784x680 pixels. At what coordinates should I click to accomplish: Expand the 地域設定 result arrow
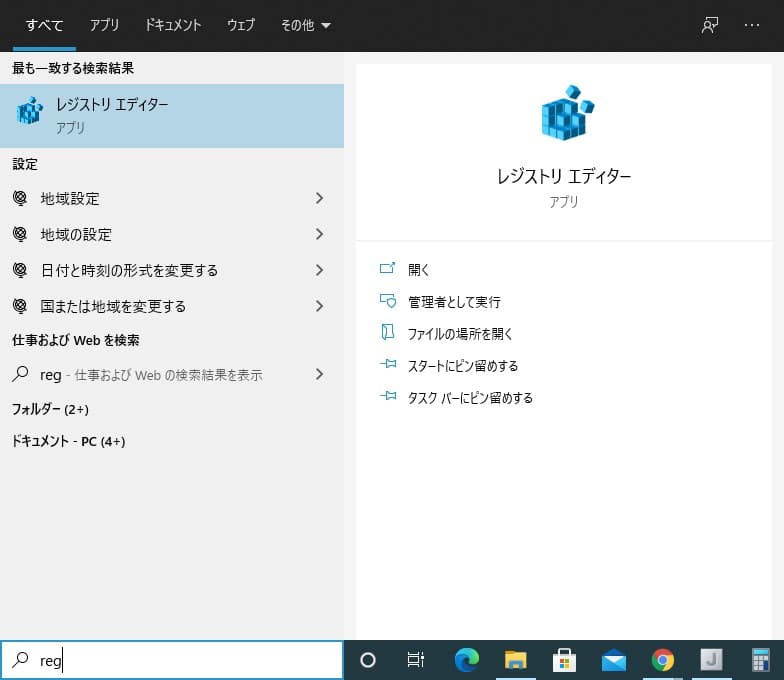tap(320, 198)
